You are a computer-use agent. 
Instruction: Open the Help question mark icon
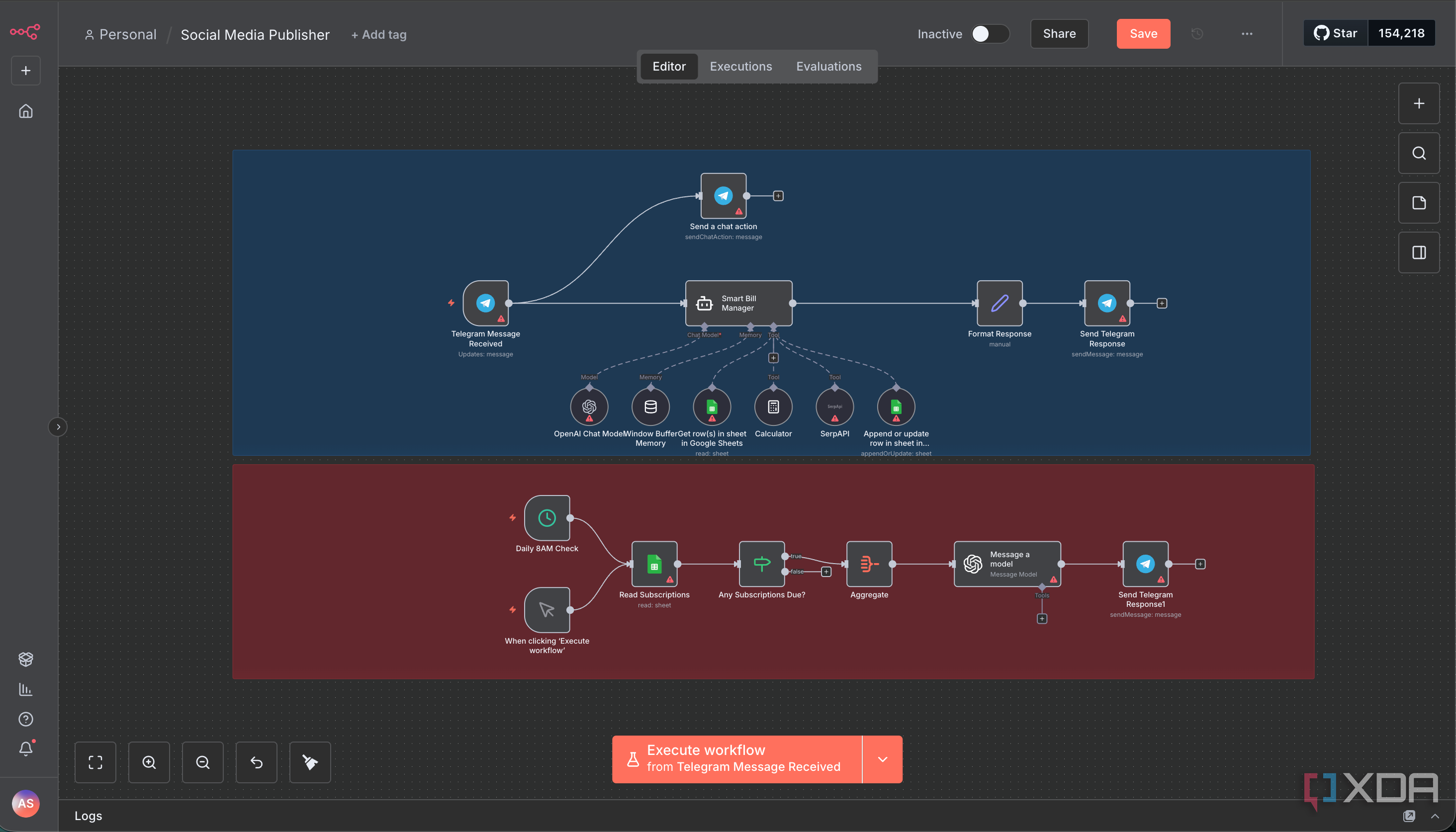click(x=26, y=719)
